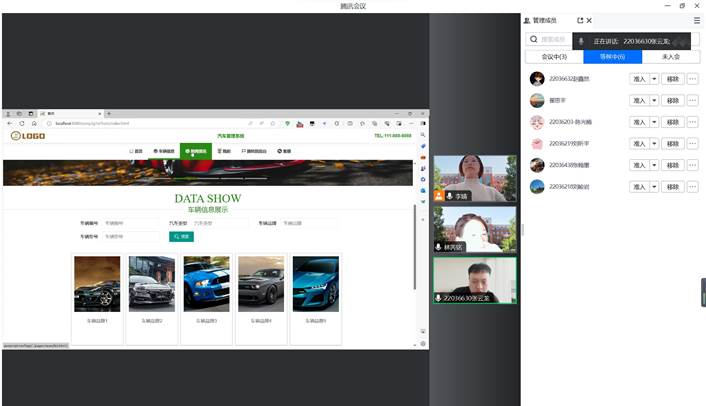This screenshot has width=706, height=406.
Task: Click the microphone icon on 李靖's video tile
Action: click(450, 196)
